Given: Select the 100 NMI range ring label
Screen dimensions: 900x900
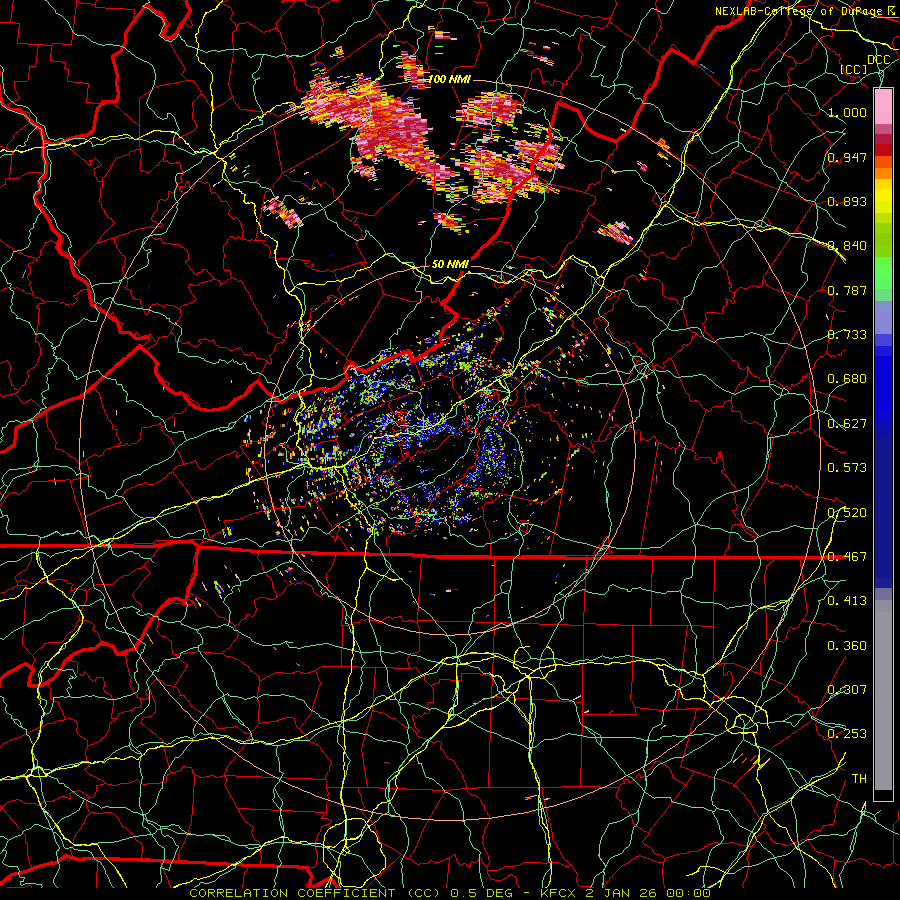Looking at the screenshot, I should [449, 79].
